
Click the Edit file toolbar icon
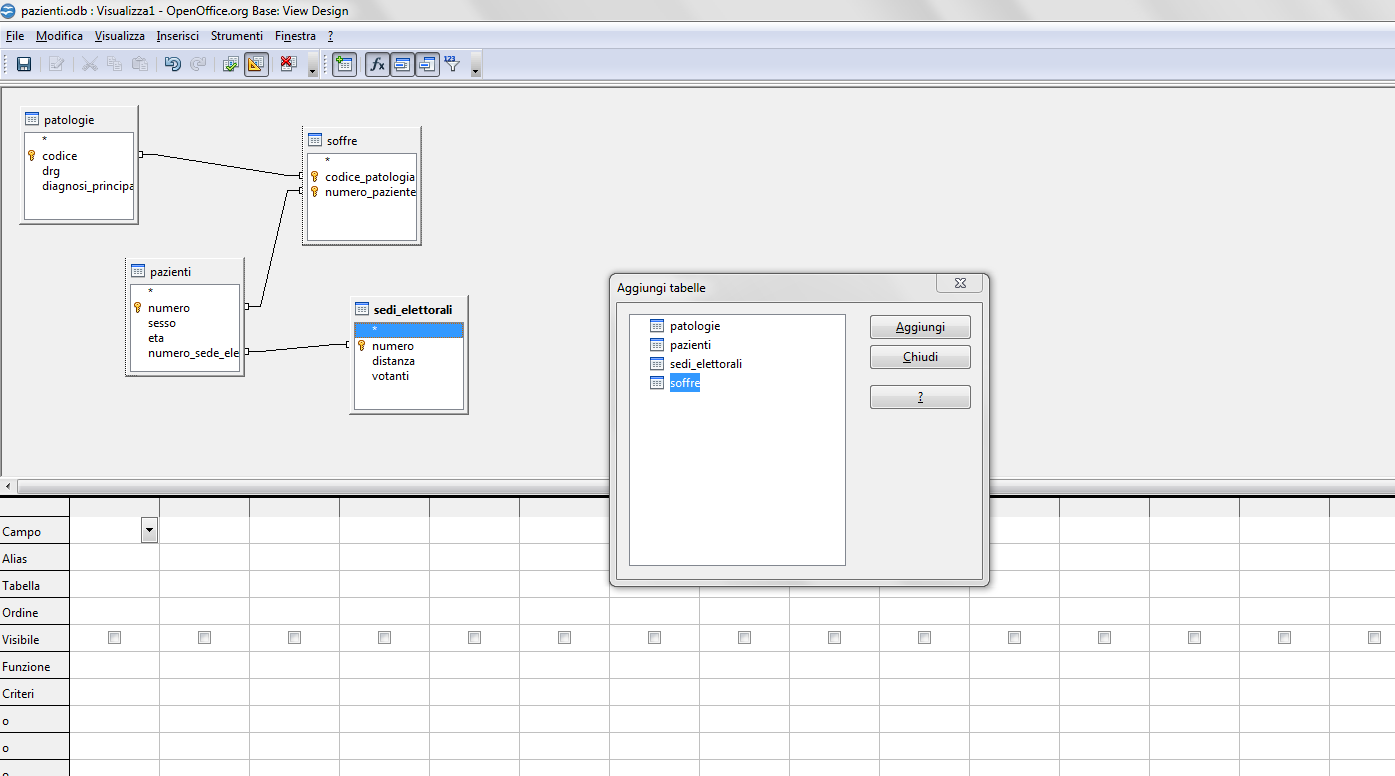point(56,65)
